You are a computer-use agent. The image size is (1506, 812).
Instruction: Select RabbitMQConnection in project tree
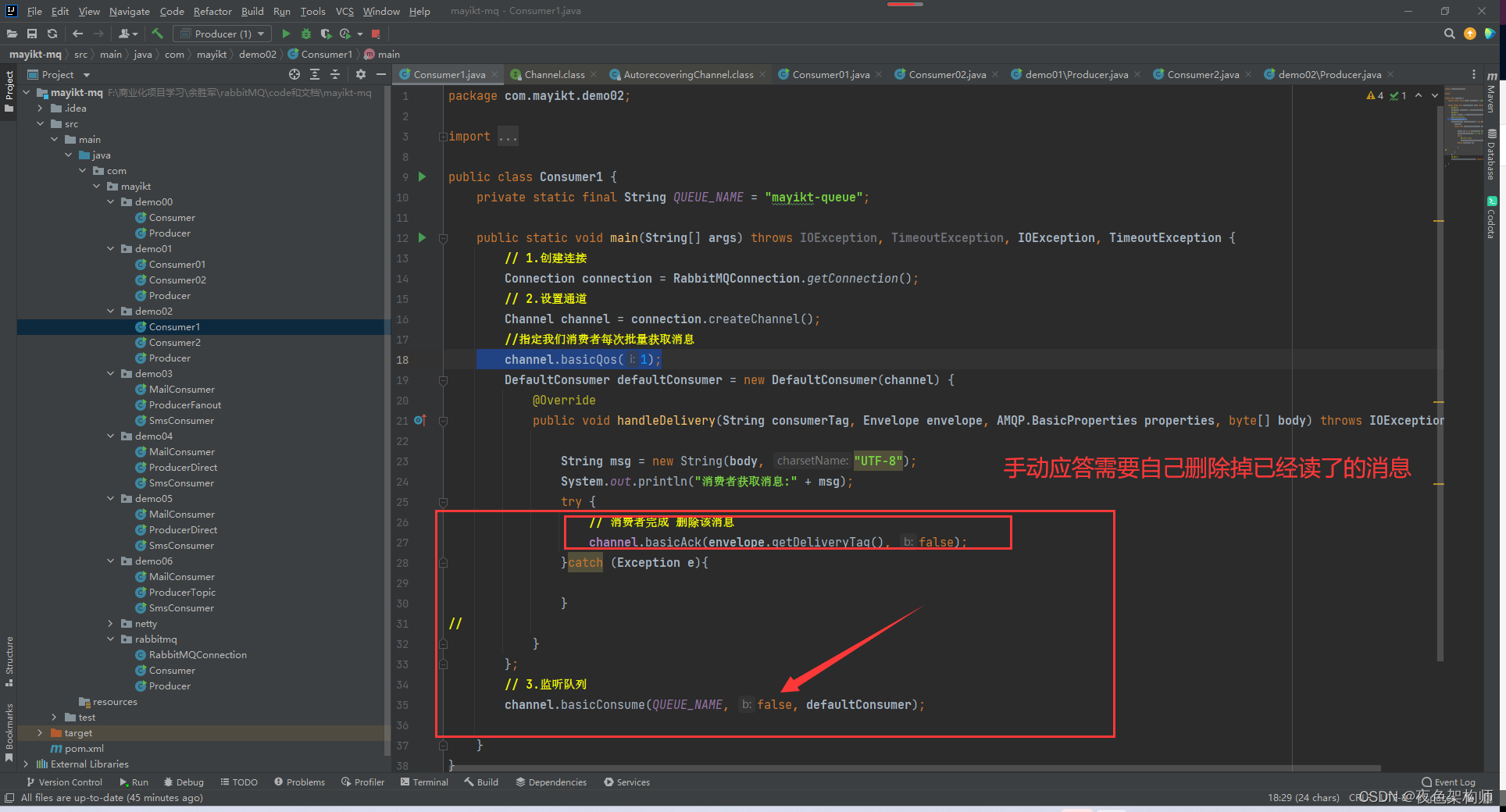[x=198, y=654]
